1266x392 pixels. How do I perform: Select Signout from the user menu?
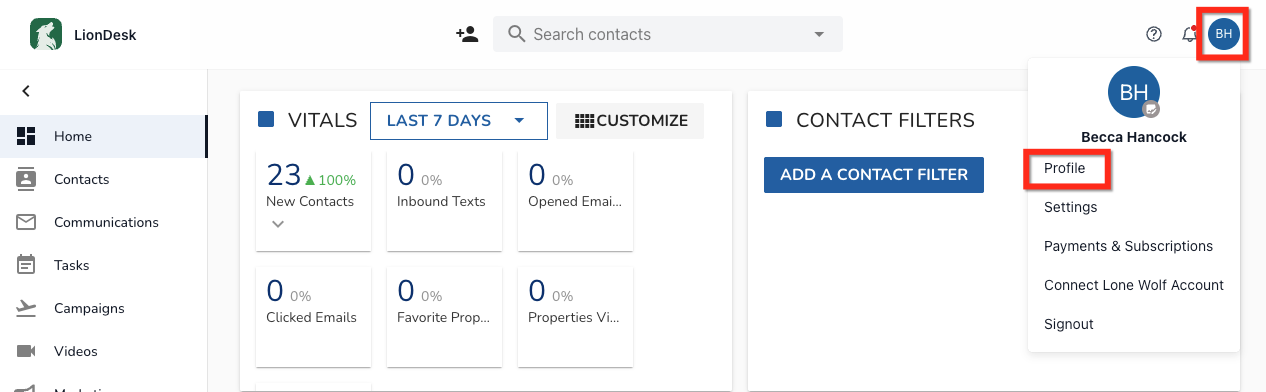click(1069, 324)
